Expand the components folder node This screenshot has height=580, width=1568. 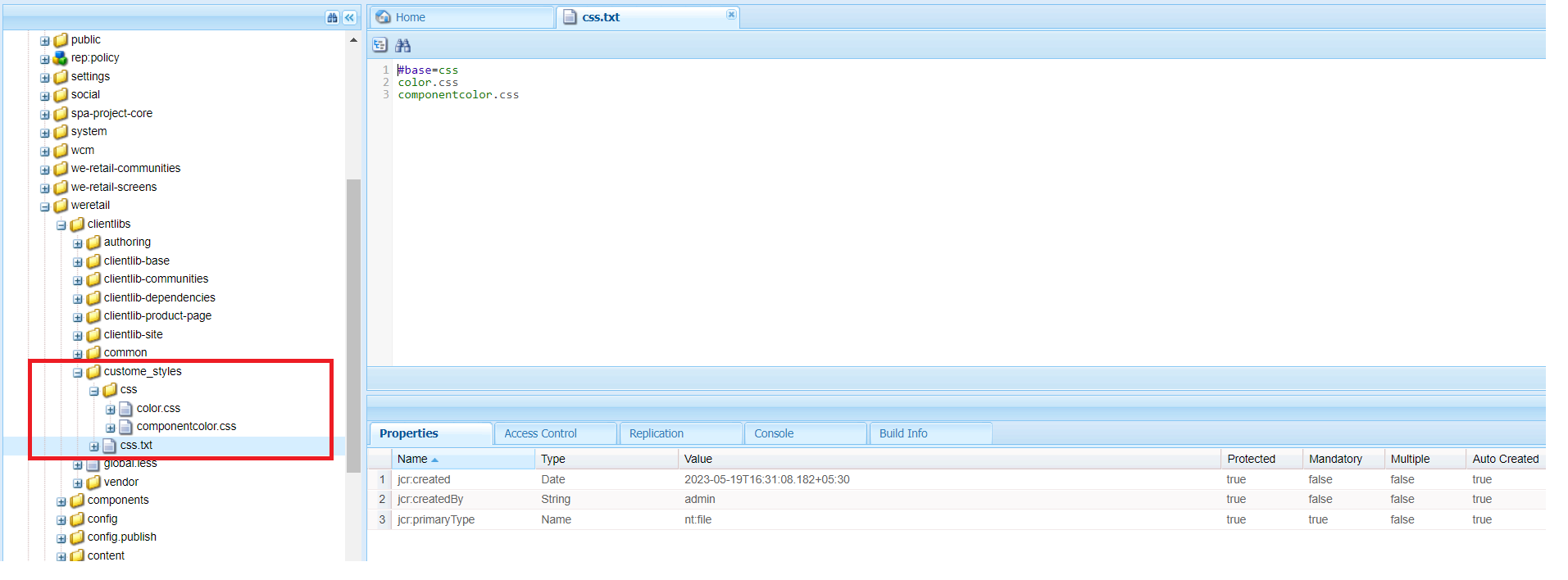[x=61, y=501]
